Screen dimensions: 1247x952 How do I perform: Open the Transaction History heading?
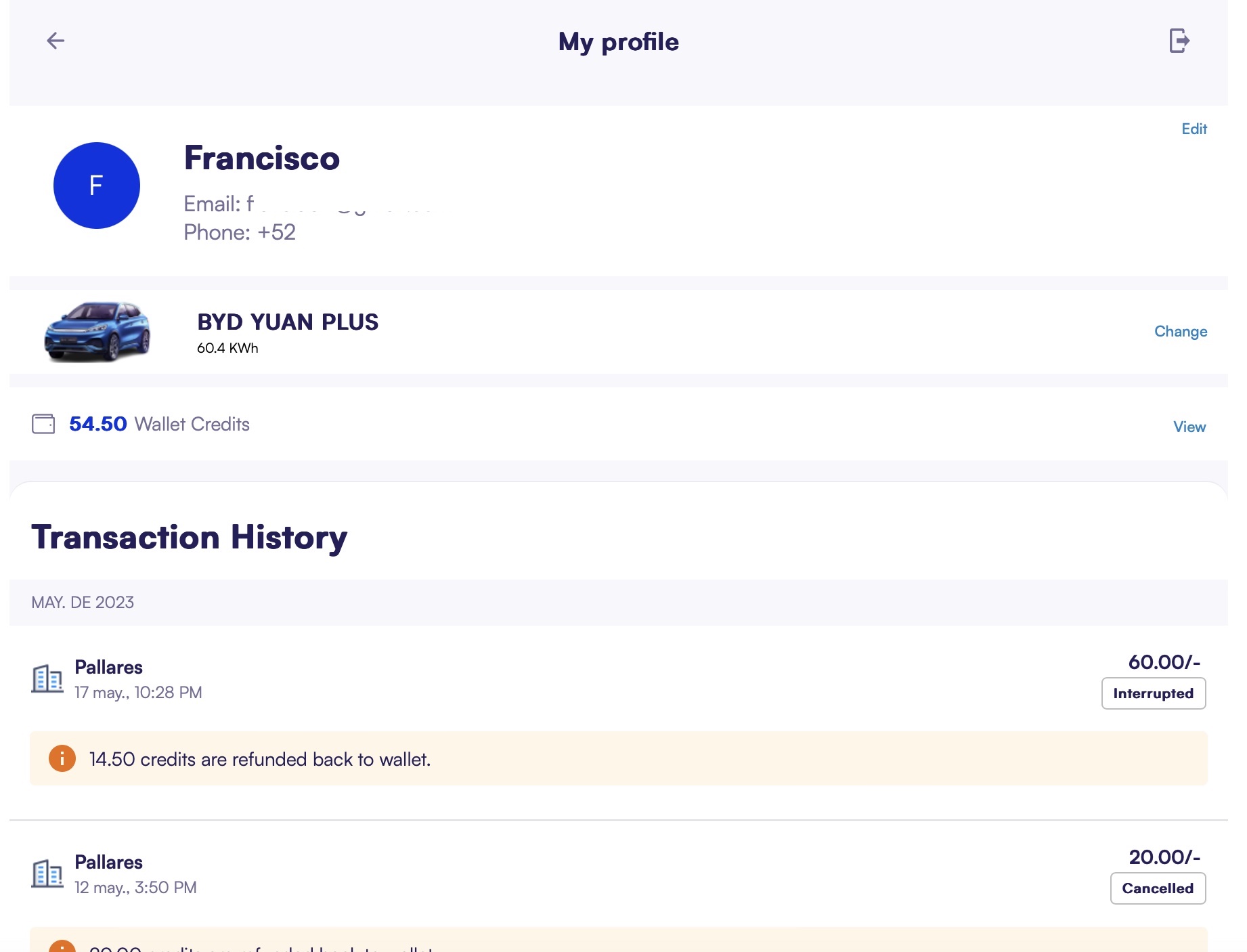click(x=190, y=537)
